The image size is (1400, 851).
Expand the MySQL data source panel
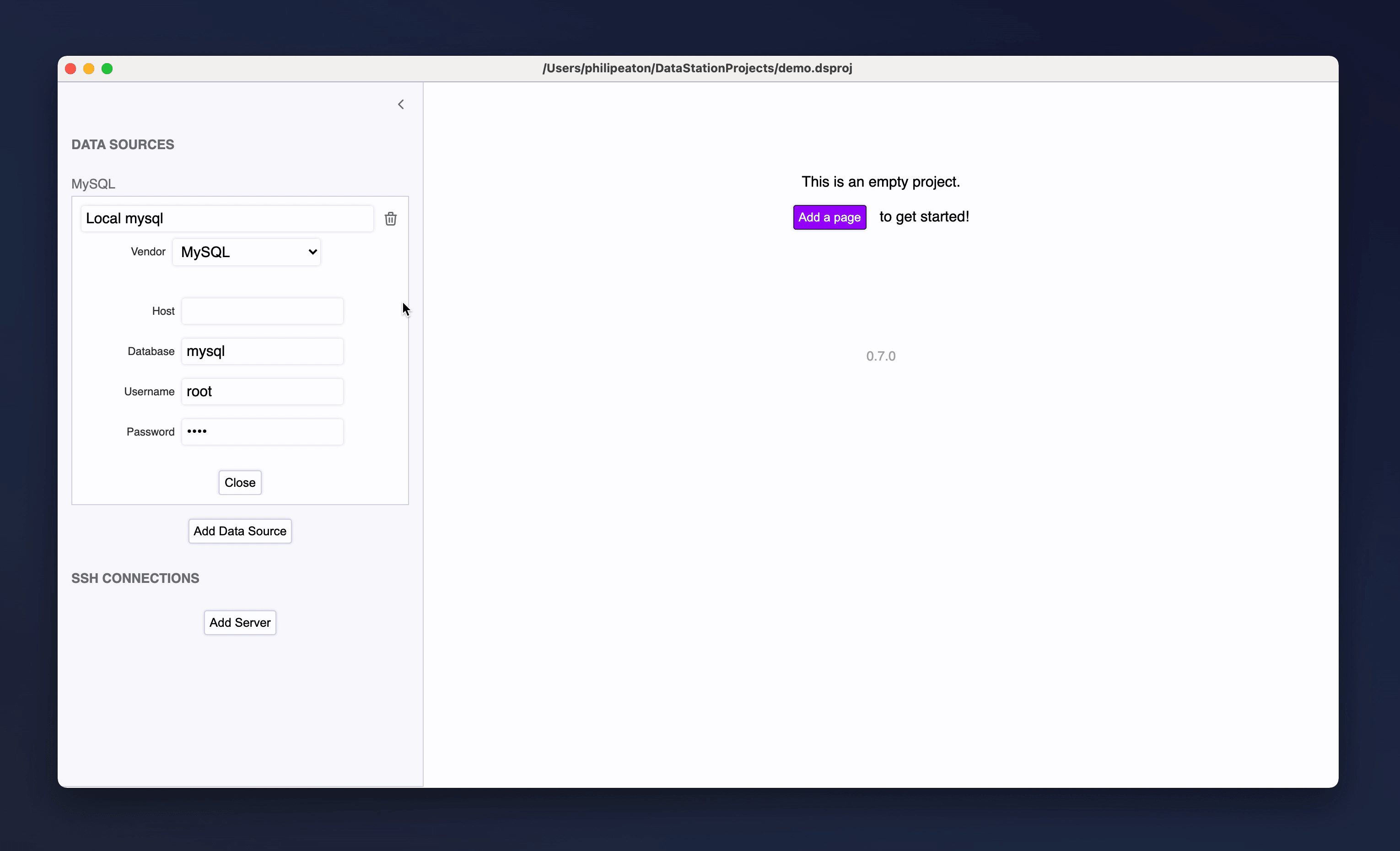93,183
